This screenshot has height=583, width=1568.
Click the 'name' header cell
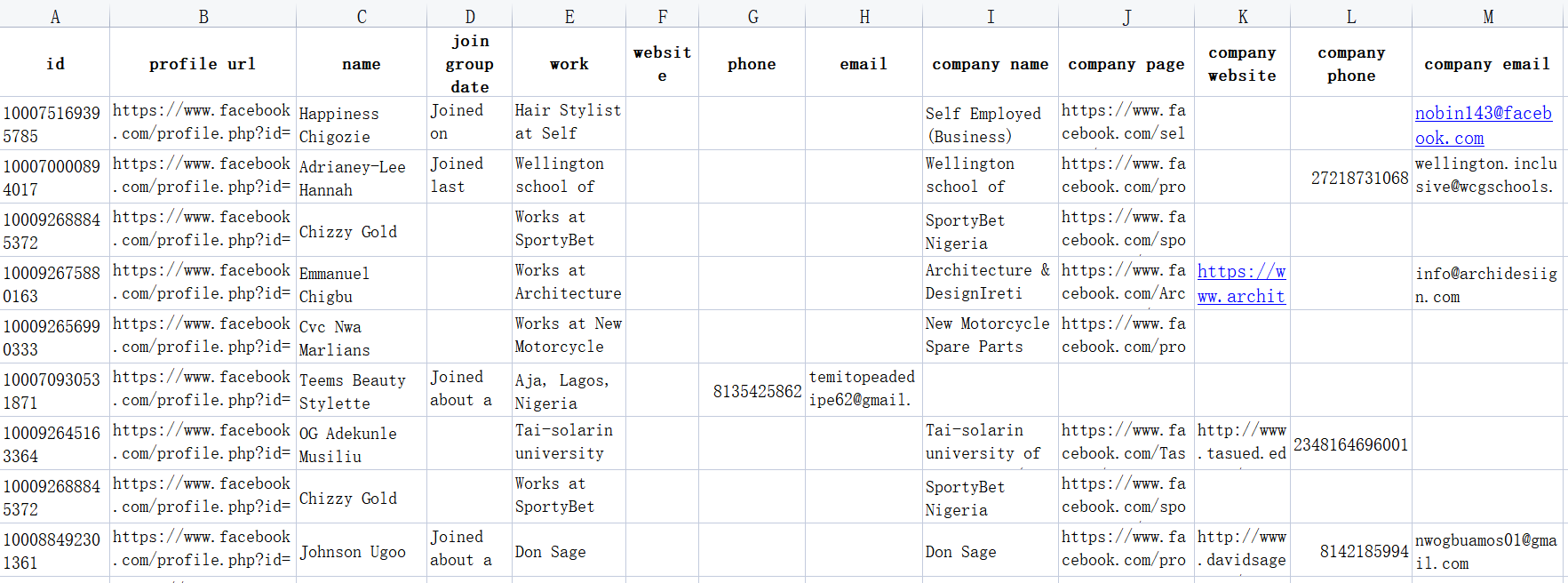click(x=362, y=62)
